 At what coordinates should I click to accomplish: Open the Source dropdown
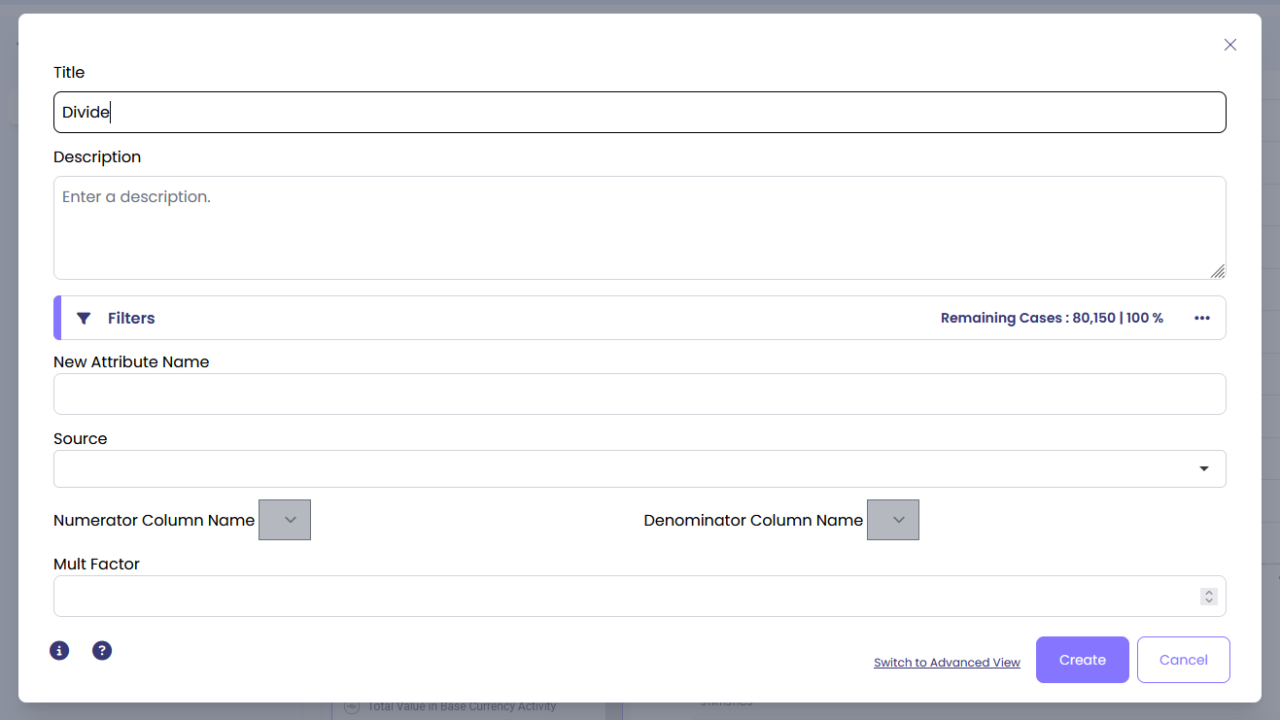pos(639,469)
